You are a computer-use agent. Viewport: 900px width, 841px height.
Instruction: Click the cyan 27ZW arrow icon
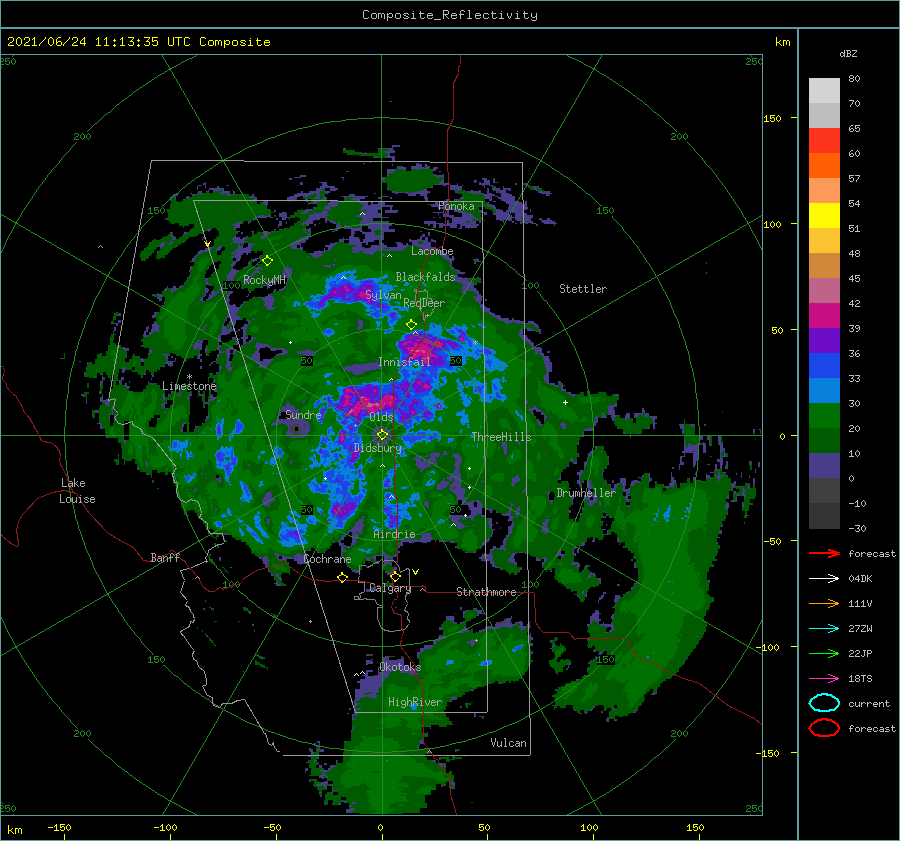[x=824, y=629]
